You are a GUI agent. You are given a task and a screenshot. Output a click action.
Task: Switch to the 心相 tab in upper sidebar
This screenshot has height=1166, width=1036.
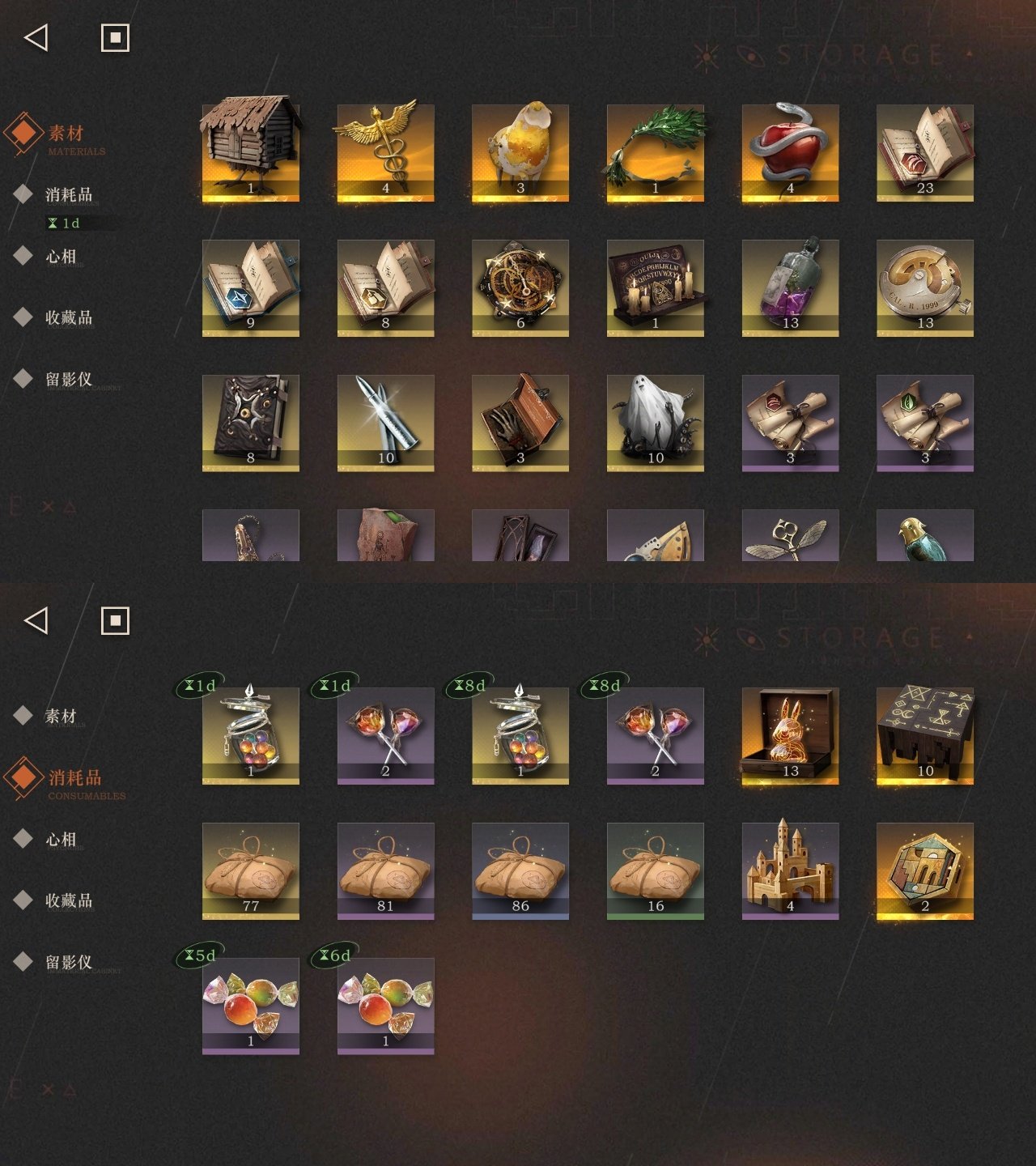[60, 257]
